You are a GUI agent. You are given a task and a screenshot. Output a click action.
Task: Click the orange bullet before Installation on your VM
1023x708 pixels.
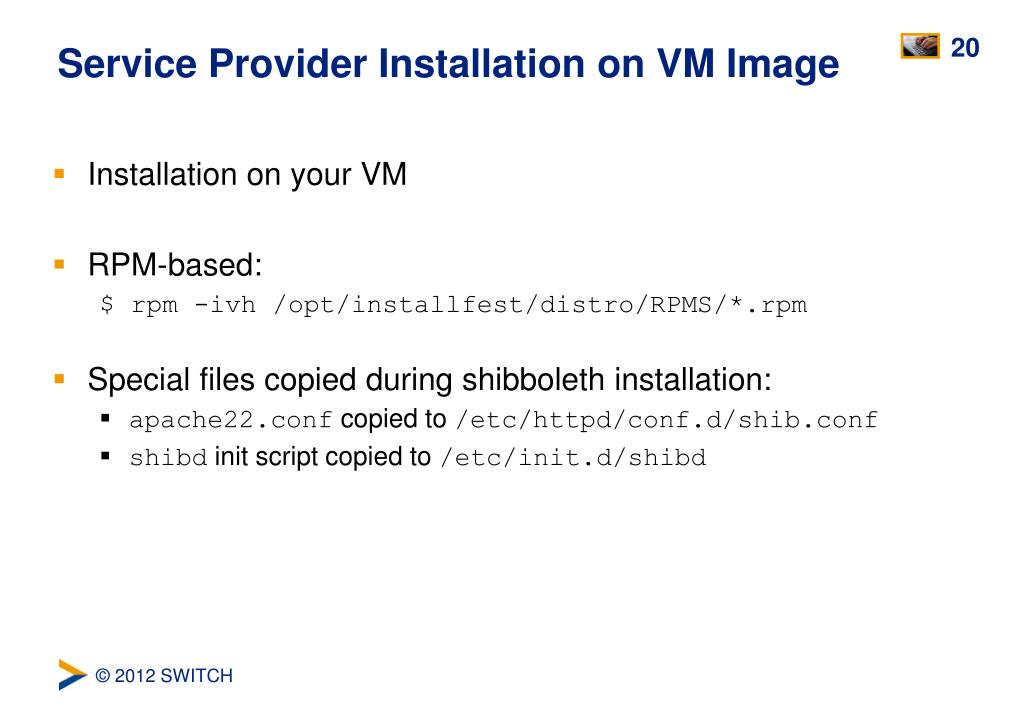tap(59, 174)
